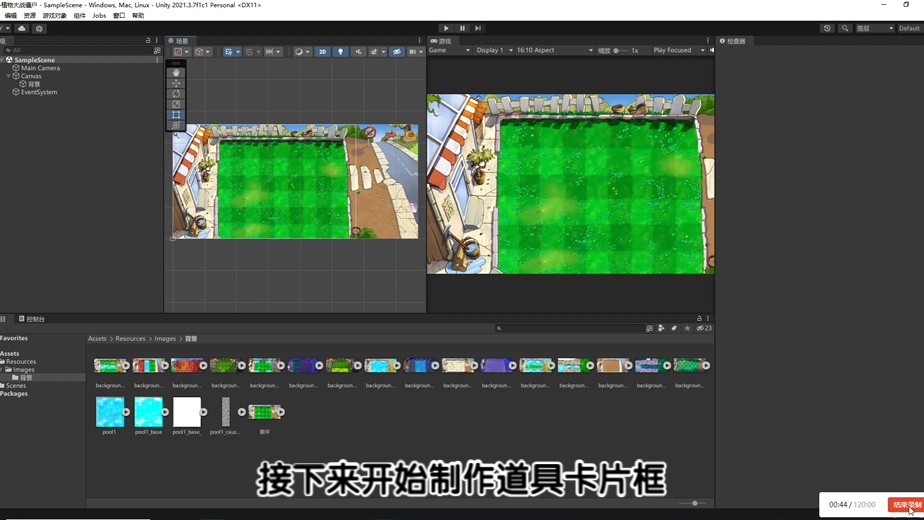This screenshot has width=924, height=520.
Task: Toggle hidden objects visibility in Scene toolbar
Action: click(x=396, y=51)
